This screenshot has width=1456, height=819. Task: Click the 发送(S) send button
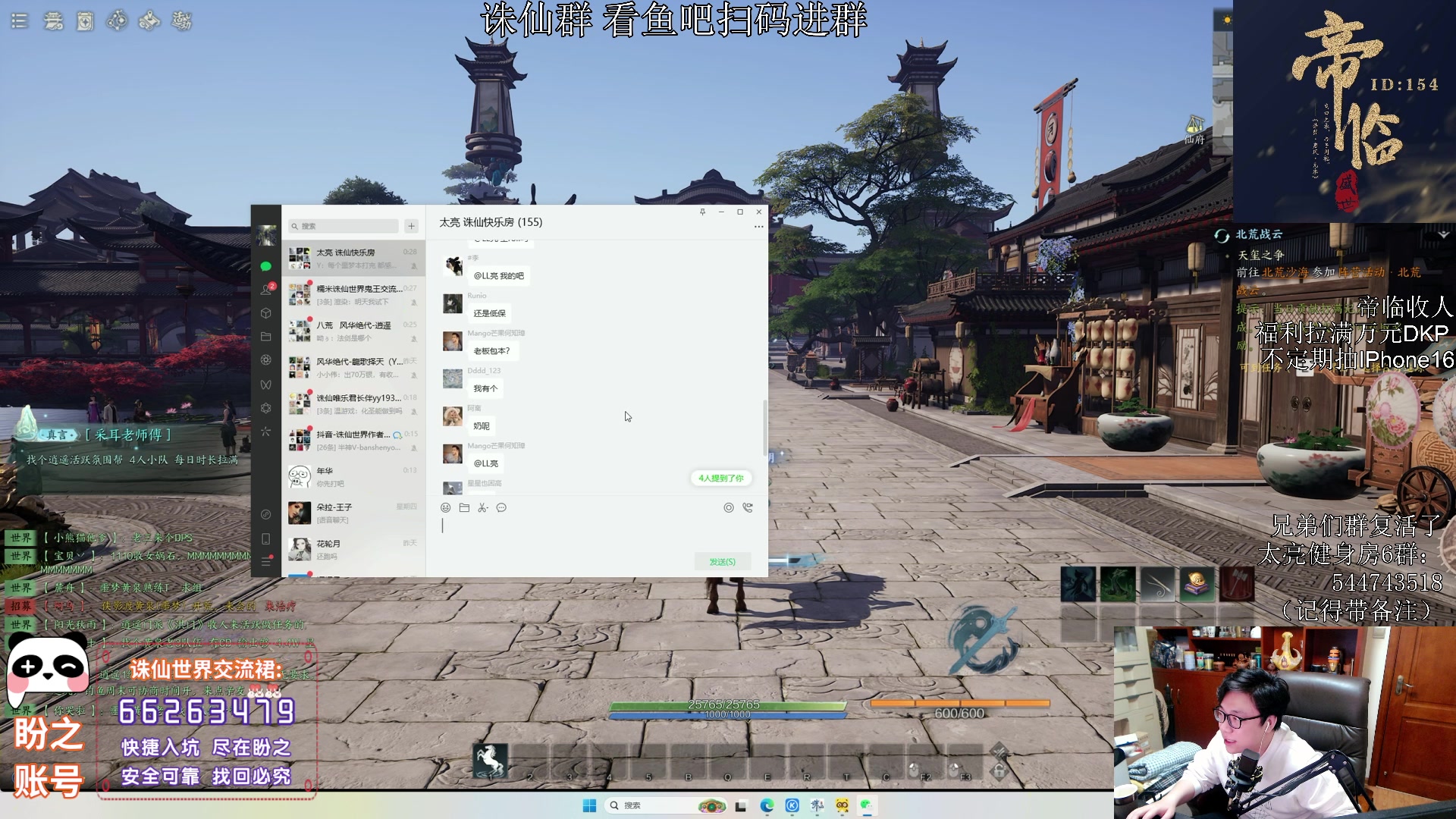click(x=723, y=562)
